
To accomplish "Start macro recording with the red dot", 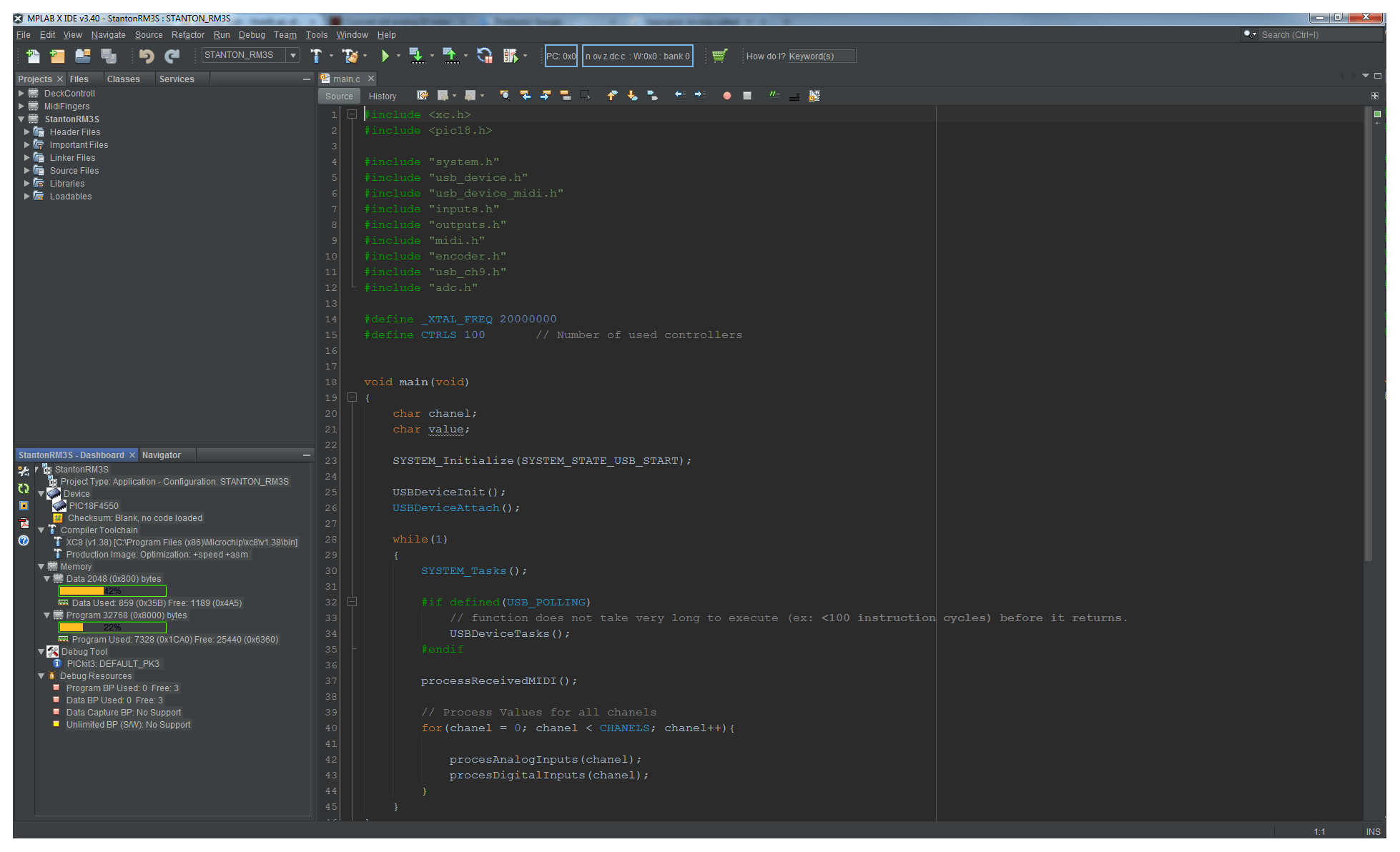I will point(726,96).
